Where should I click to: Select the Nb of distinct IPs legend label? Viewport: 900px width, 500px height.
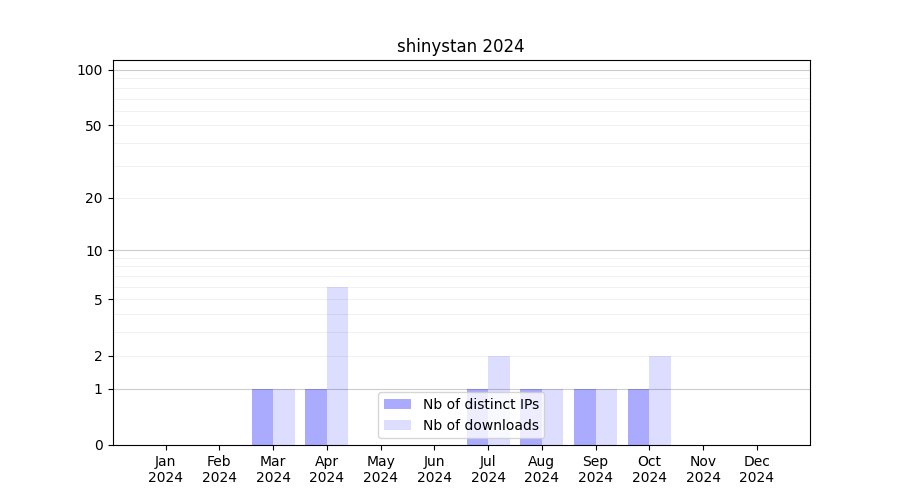[480, 404]
